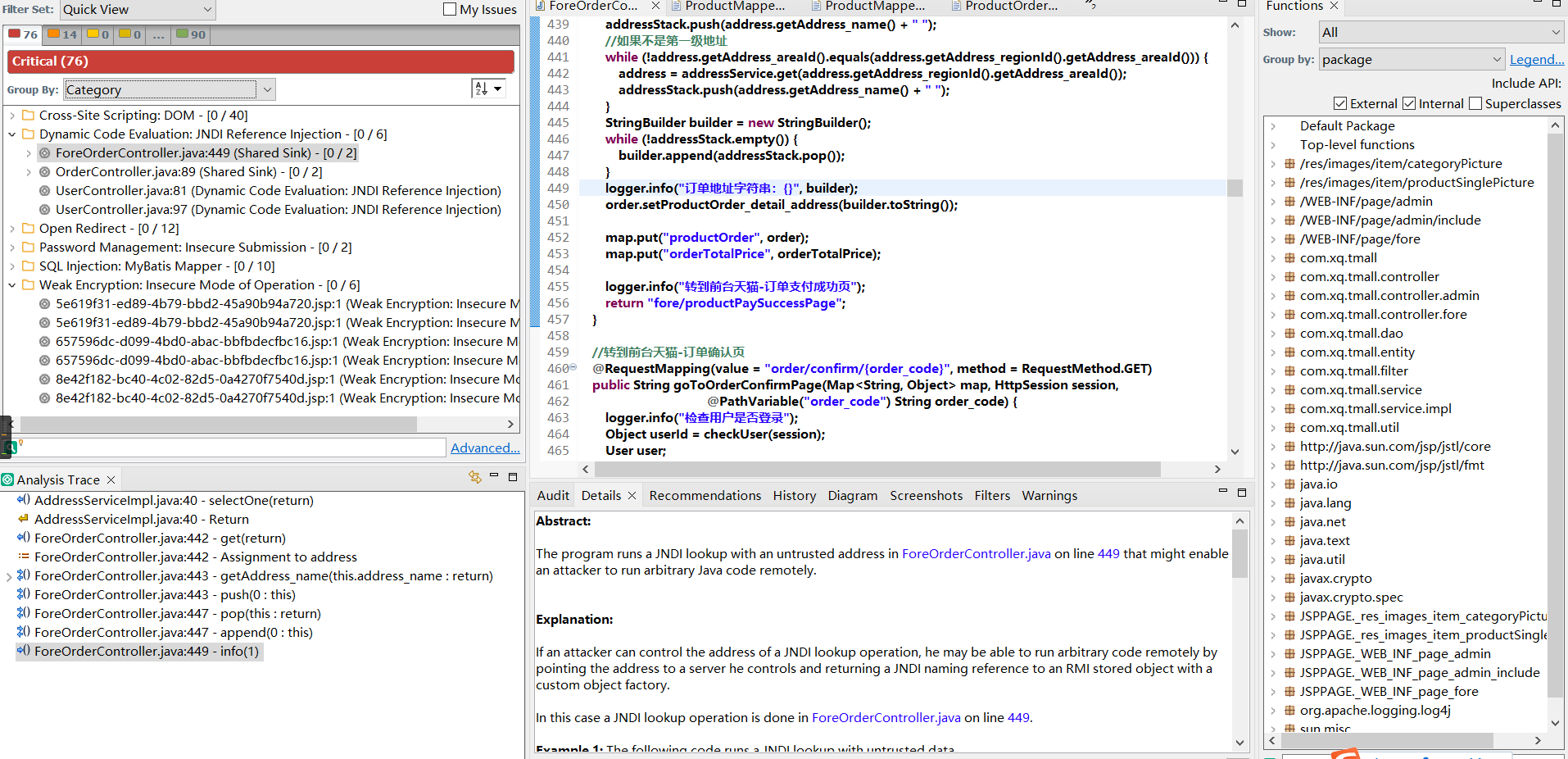The image size is (1568, 759).
Task: Maximize the Details panel
Action: click(x=1241, y=492)
